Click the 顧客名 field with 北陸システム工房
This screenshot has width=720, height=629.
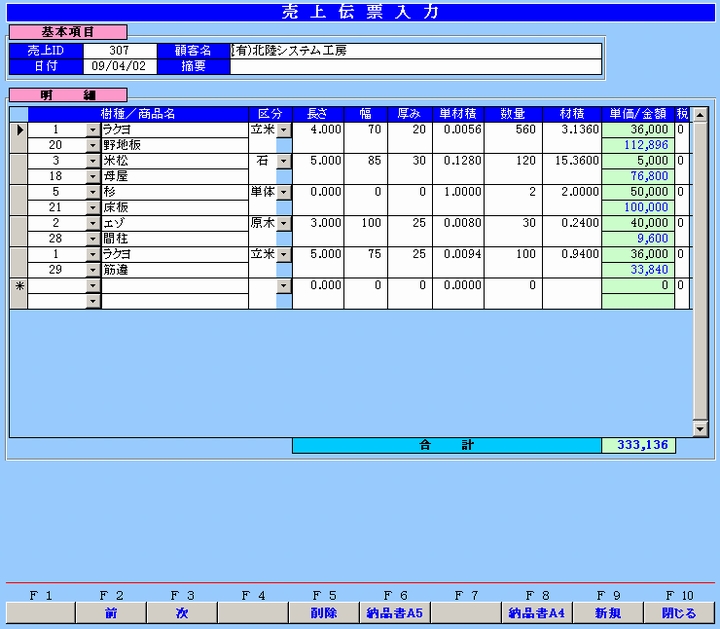pyautogui.click(x=415, y=51)
